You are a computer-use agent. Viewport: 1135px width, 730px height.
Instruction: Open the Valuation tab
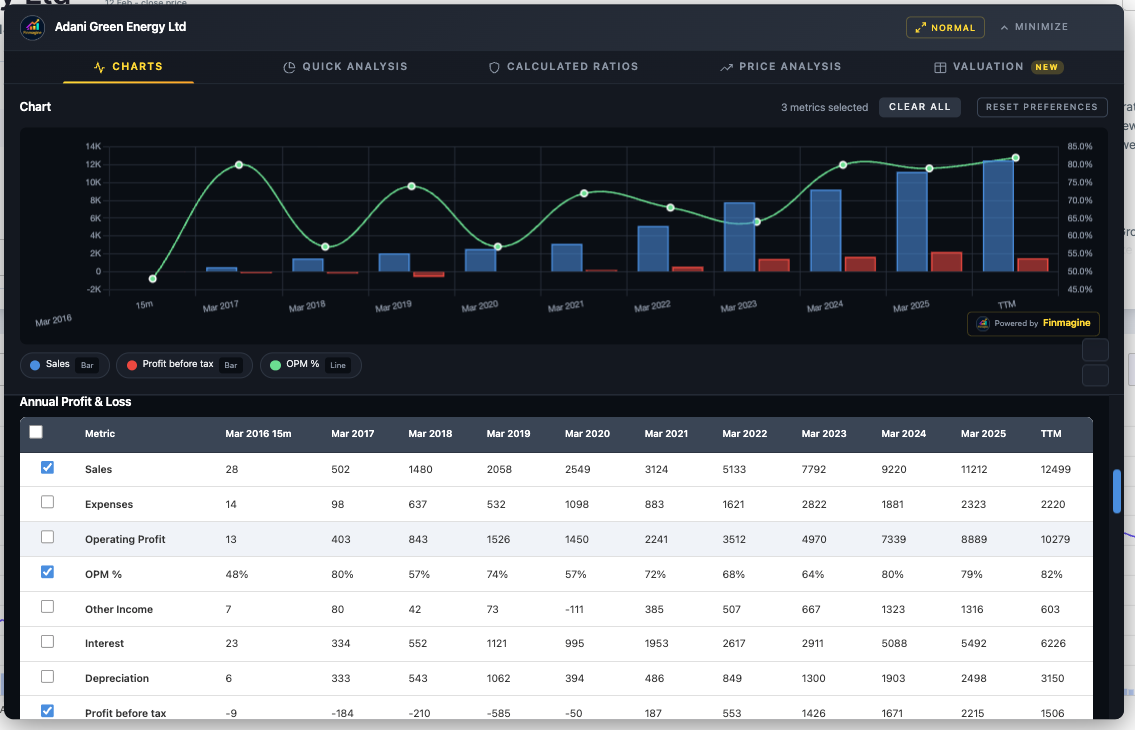tap(986, 67)
